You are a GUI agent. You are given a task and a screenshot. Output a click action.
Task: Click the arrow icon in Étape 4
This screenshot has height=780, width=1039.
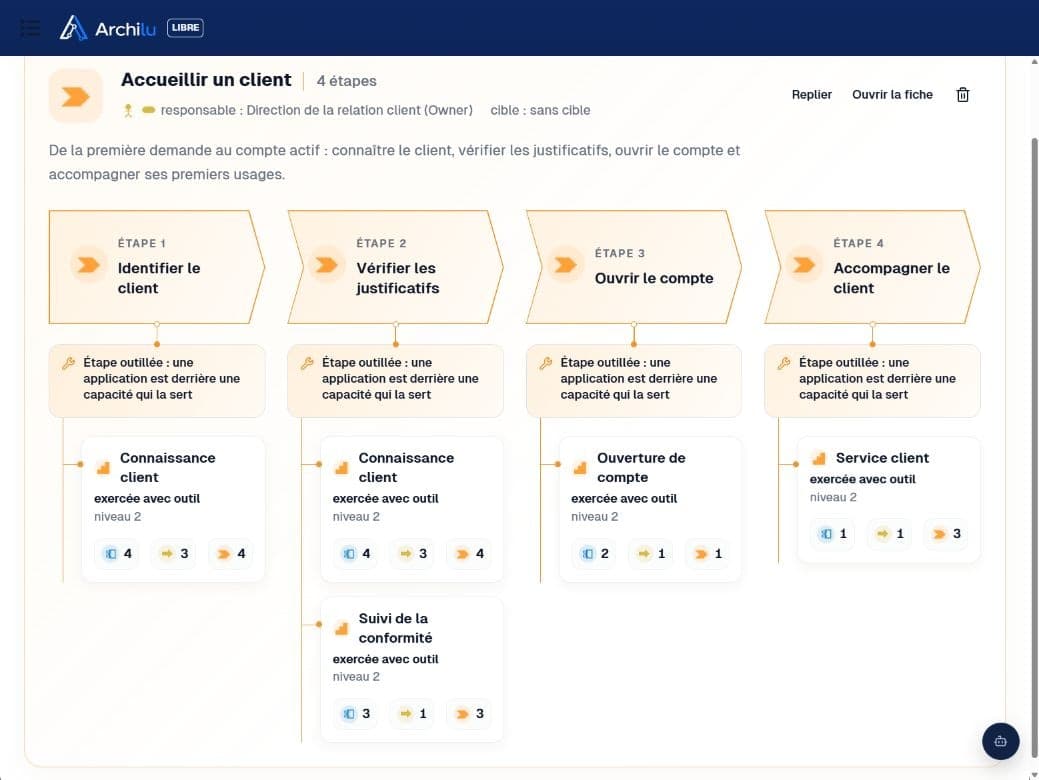[x=804, y=265]
